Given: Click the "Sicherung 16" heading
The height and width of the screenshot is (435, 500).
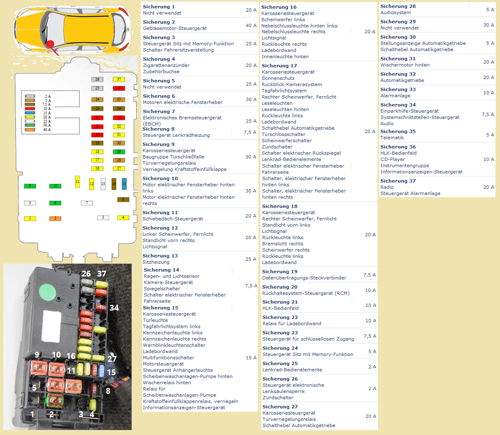Looking at the screenshot, I should point(279,7).
